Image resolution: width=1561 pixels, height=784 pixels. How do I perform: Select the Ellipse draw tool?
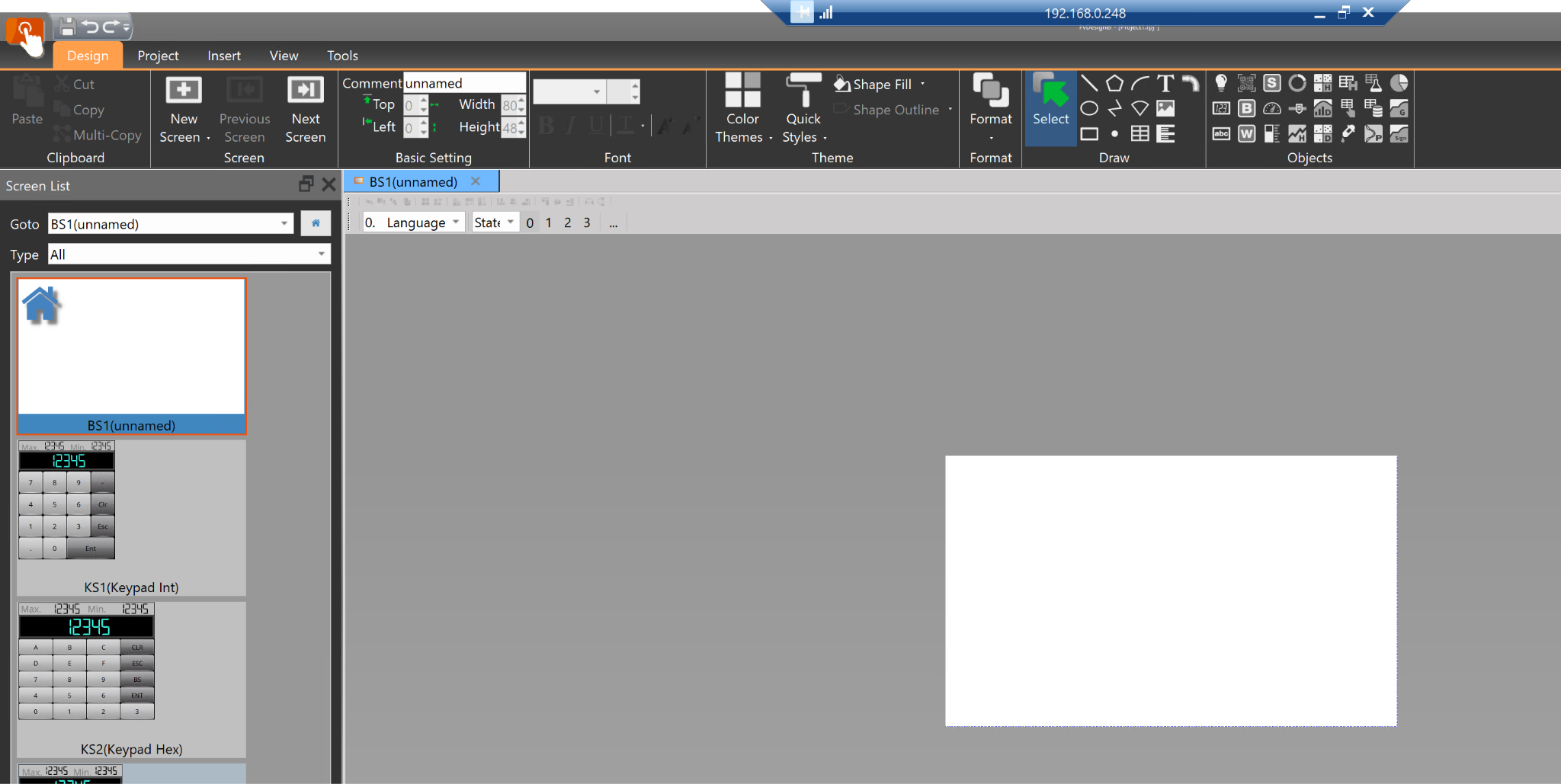[x=1089, y=109]
